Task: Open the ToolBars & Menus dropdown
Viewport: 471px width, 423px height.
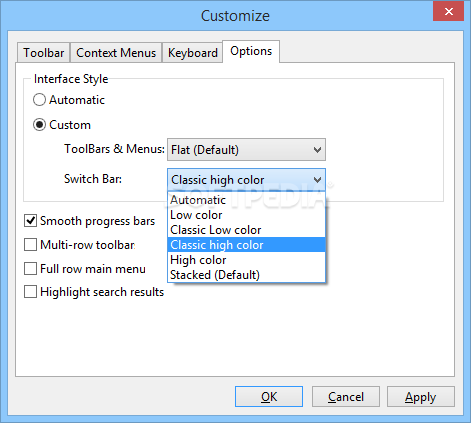Action: point(246,150)
